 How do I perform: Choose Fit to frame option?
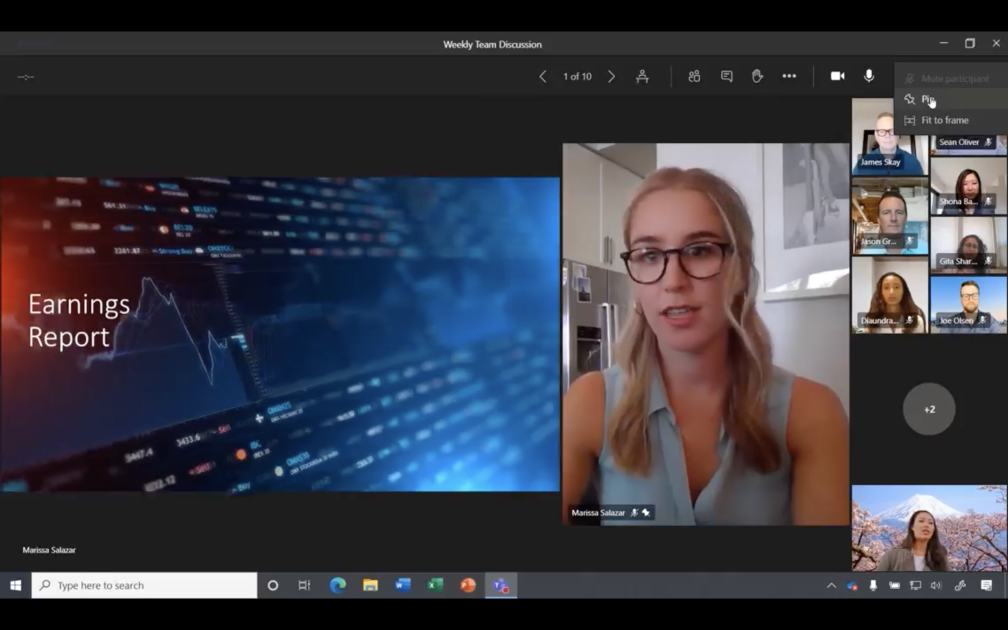click(944, 120)
